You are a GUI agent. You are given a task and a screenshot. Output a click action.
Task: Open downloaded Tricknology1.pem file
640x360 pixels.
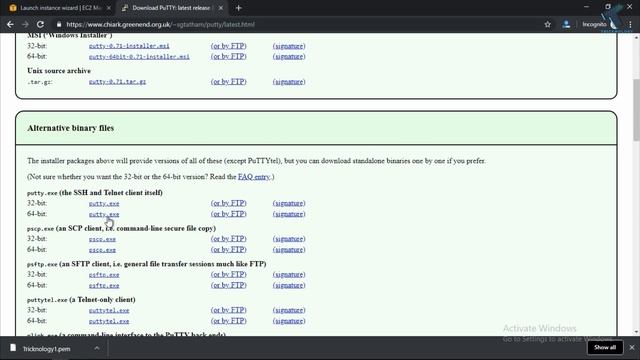click(x=46, y=349)
